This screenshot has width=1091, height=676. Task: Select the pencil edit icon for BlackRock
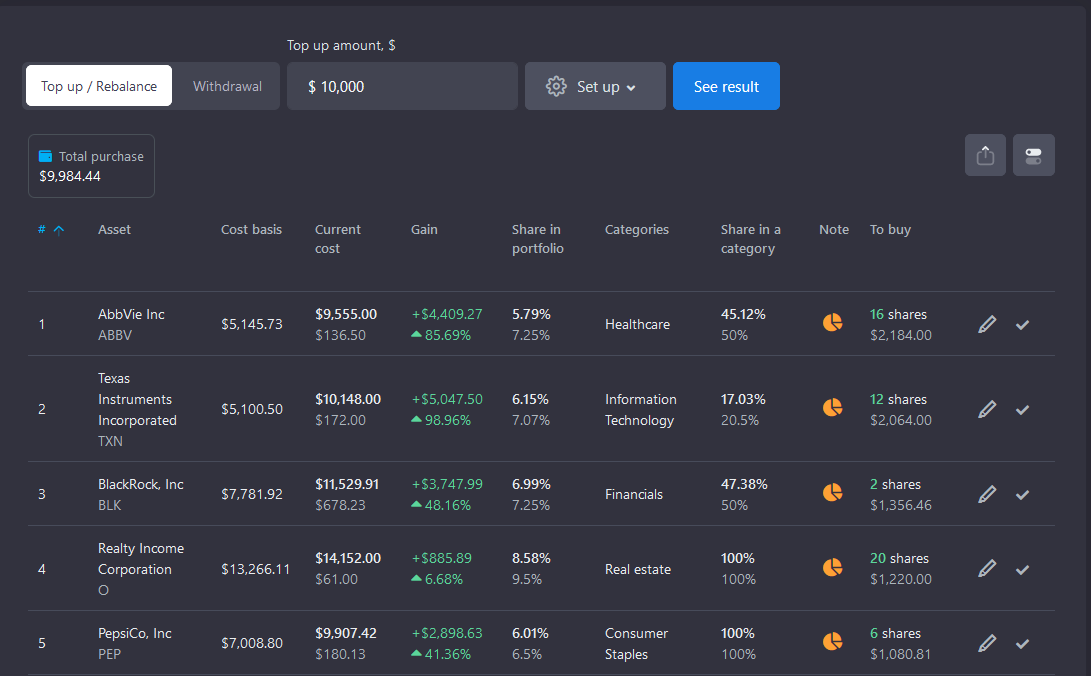987,493
